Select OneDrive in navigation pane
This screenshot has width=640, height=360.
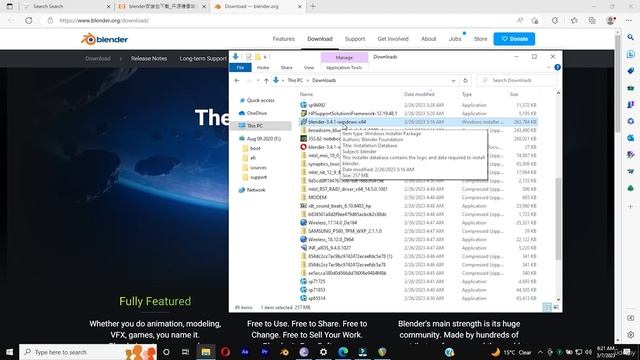[x=257, y=113]
